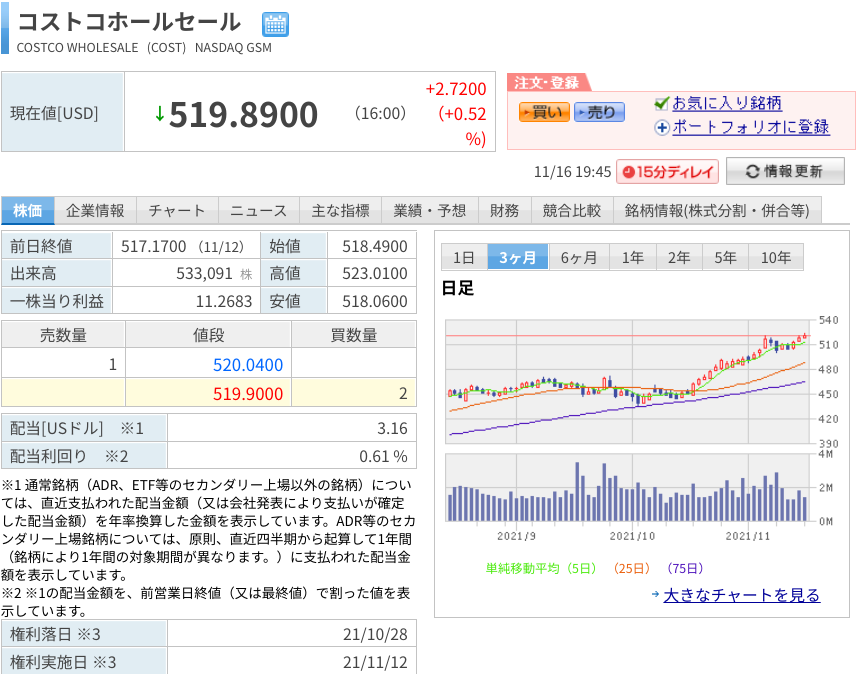Select the 3ヶ月 chart period
Screen dimensions: 857x674
(517, 257)
